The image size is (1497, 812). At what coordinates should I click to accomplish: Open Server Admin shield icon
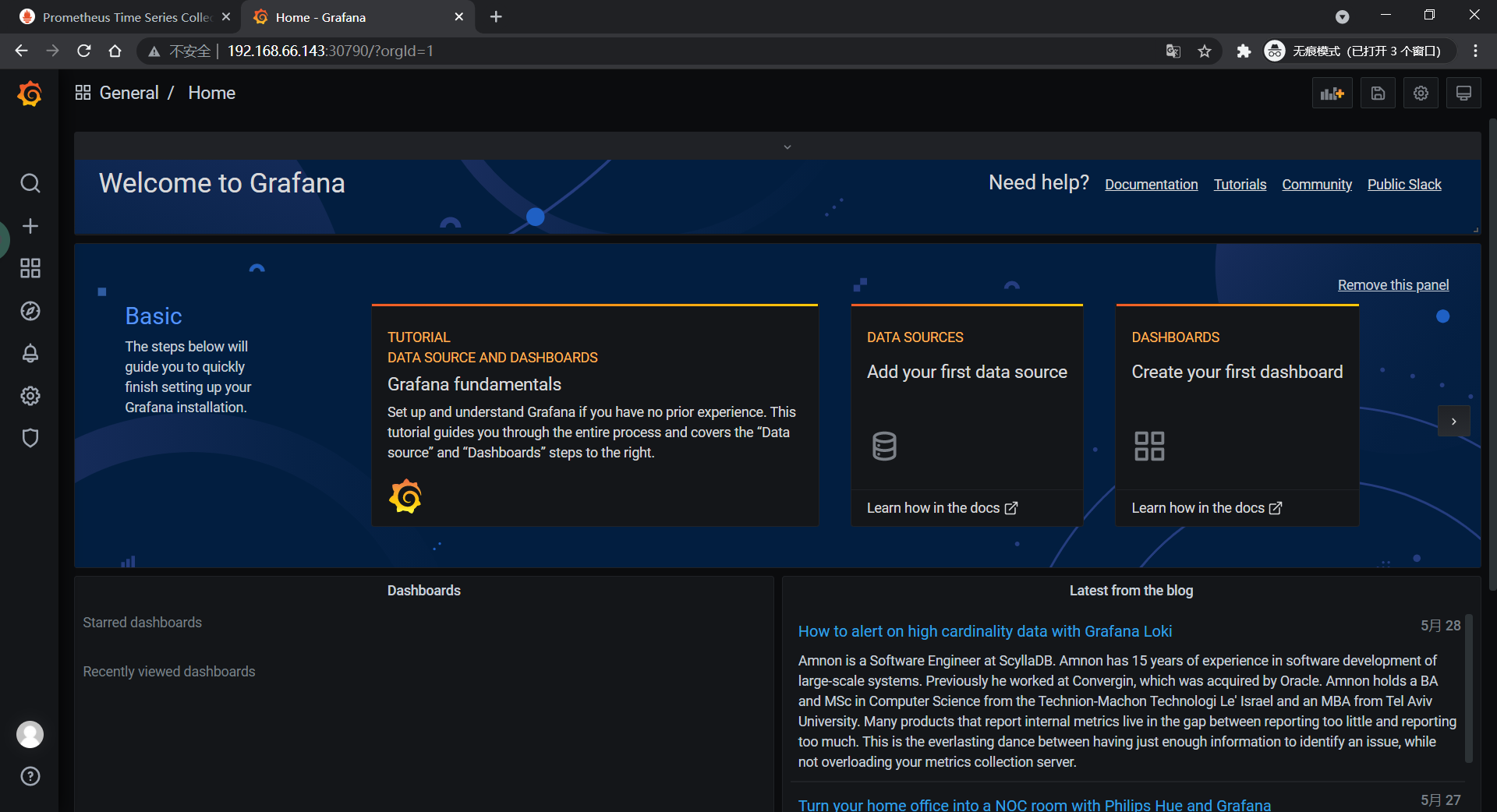coord(30,438)
